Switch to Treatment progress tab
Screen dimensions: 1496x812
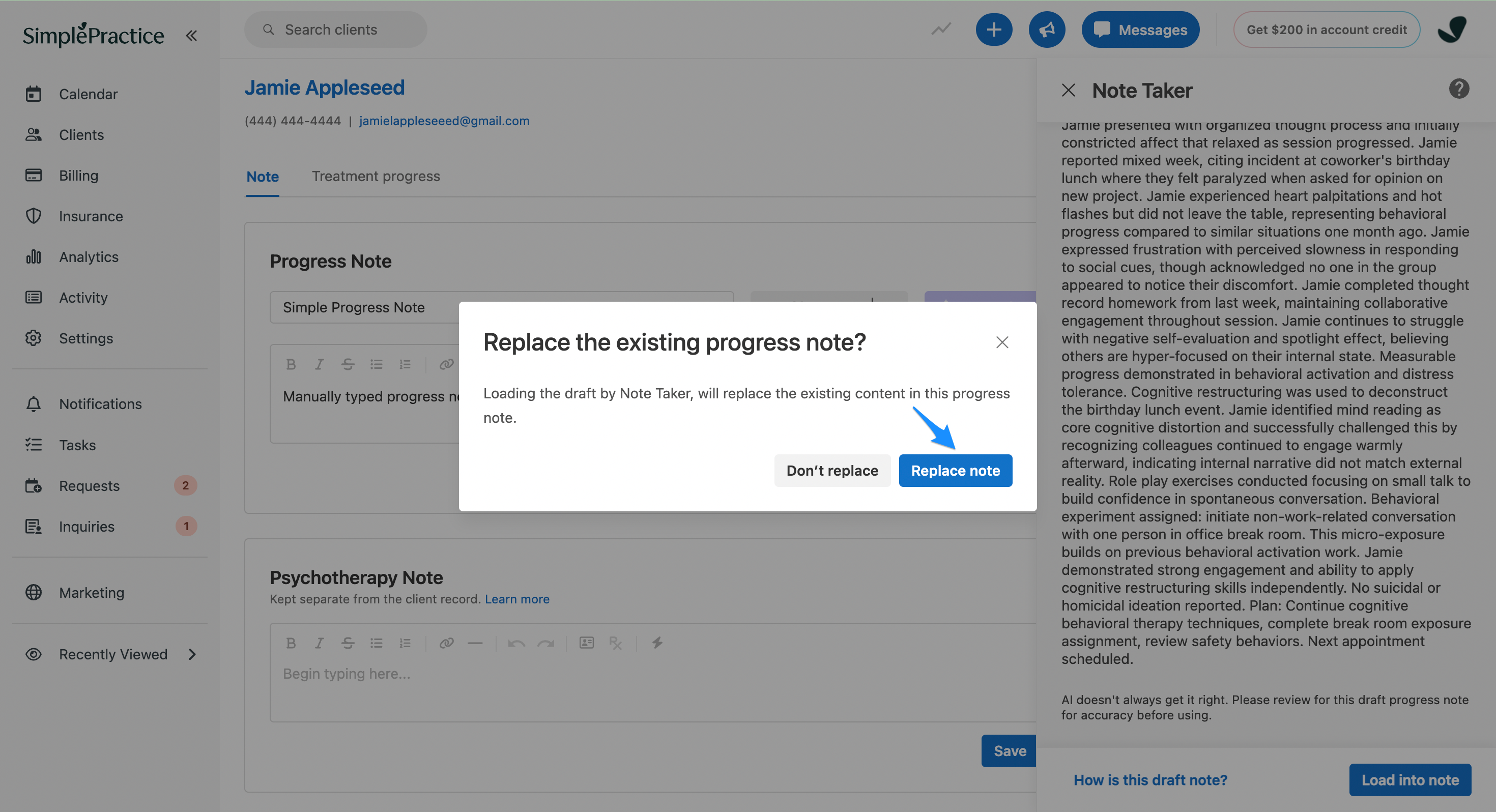point(376,176)
